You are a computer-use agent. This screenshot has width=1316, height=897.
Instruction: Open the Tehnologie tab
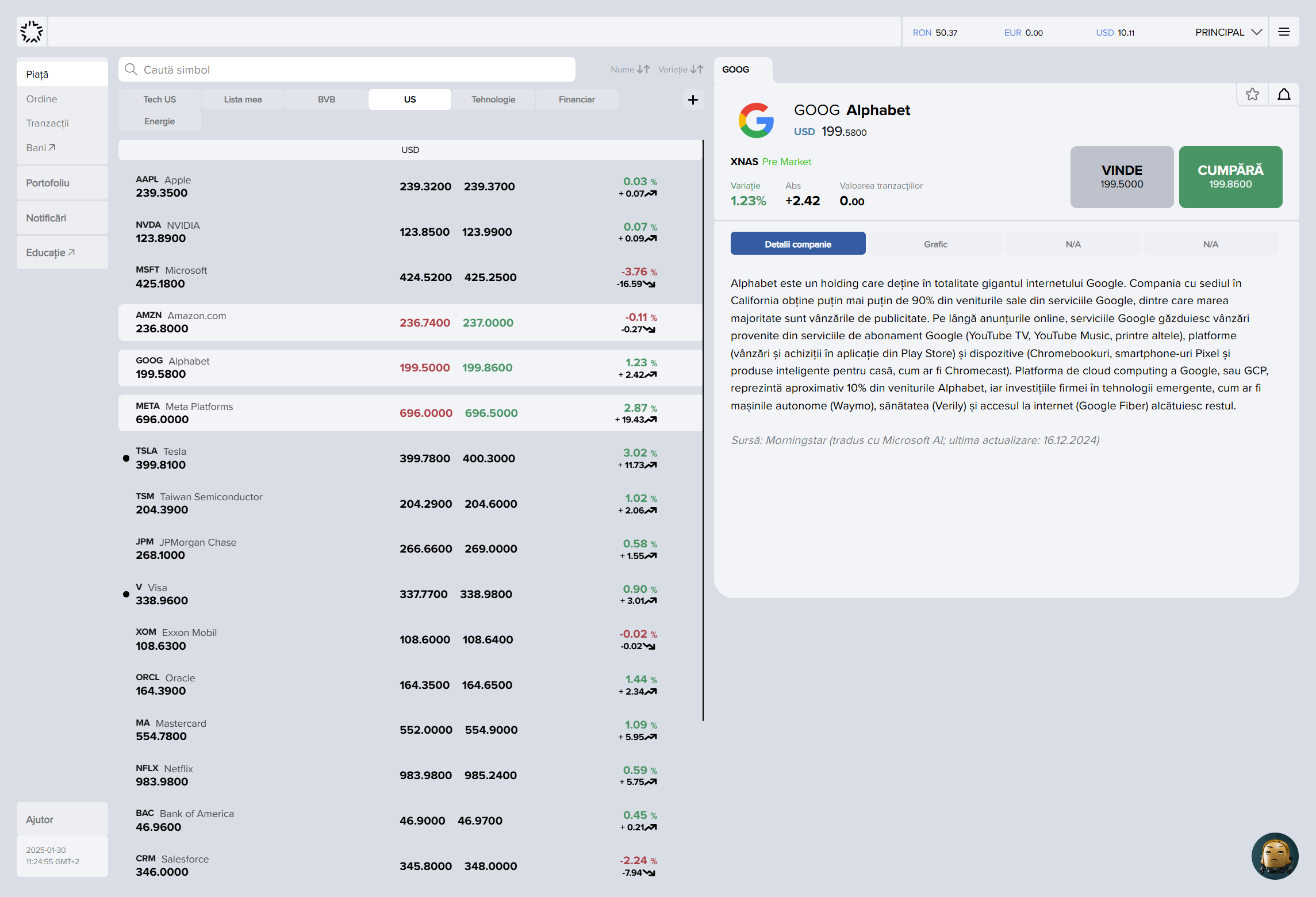[493, 99]
